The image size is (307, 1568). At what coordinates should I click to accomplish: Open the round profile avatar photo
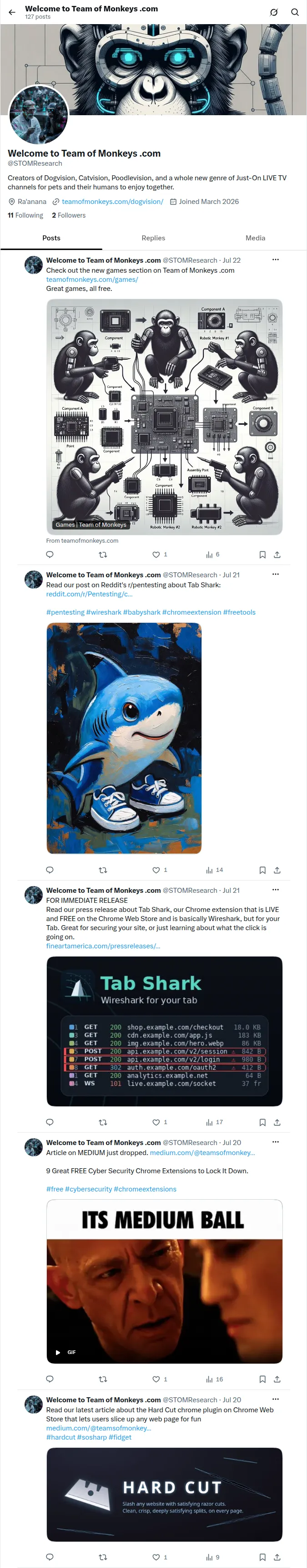39,114
